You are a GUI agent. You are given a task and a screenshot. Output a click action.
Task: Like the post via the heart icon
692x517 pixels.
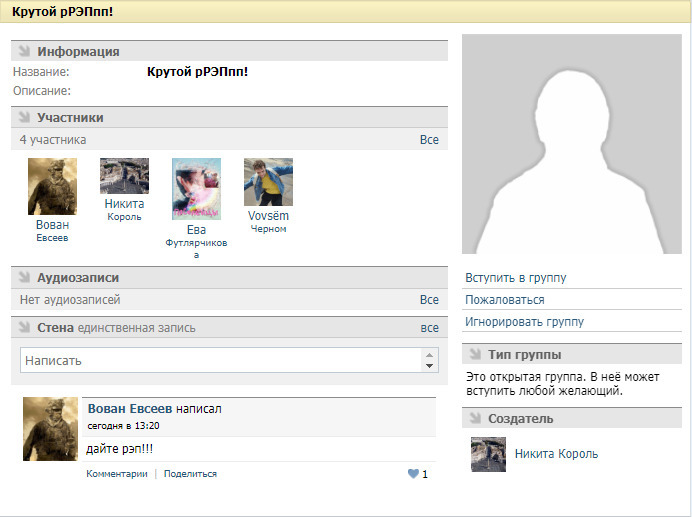coord(414,474)
